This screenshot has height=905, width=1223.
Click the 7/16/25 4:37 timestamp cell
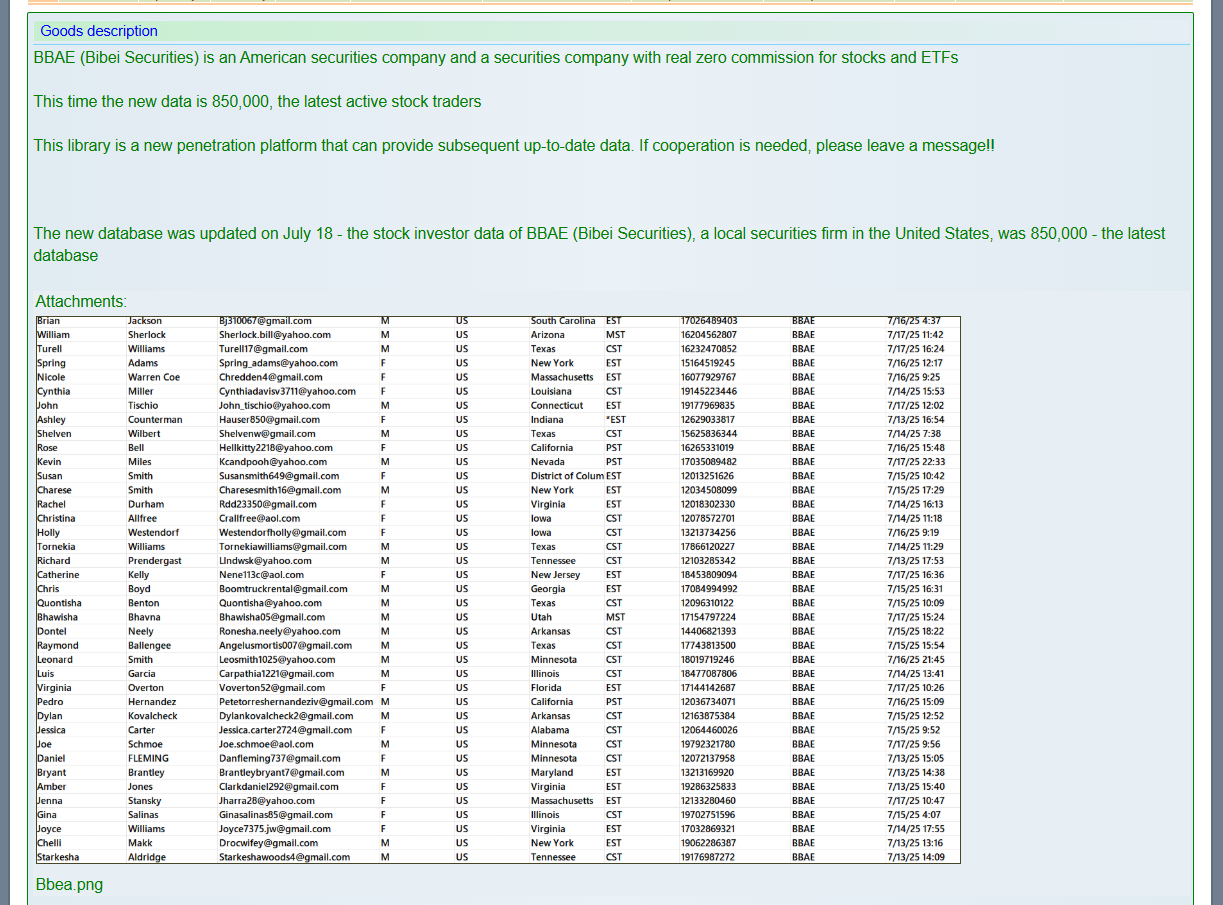coord(913,321)
